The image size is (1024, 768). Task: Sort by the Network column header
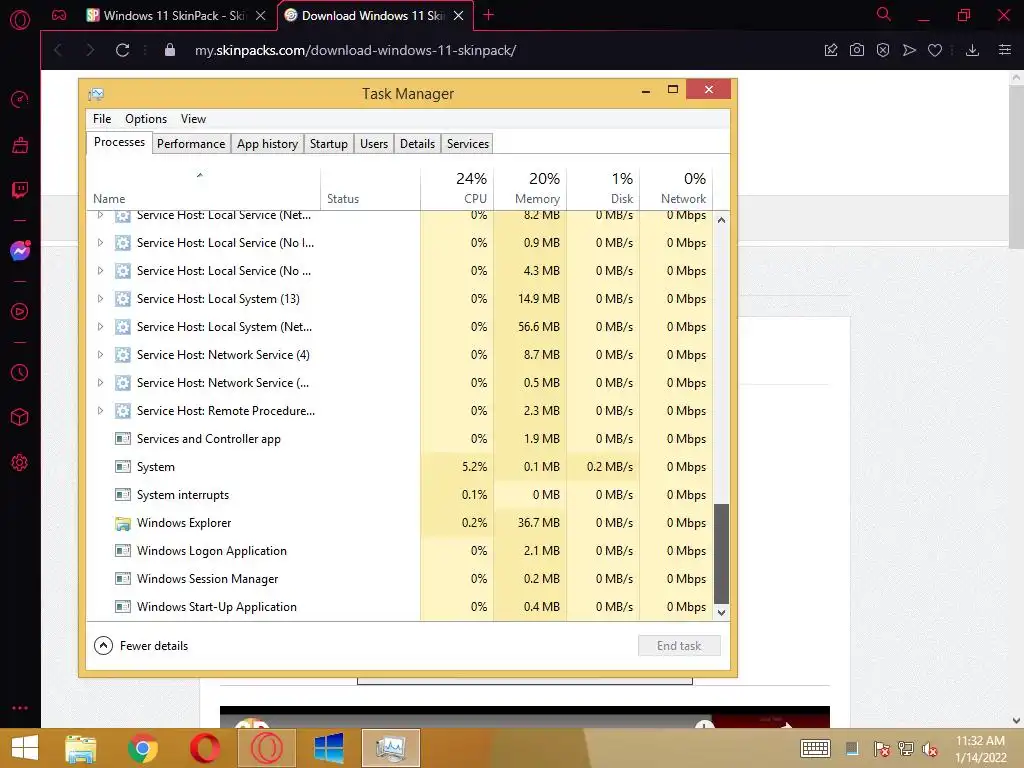677,188
